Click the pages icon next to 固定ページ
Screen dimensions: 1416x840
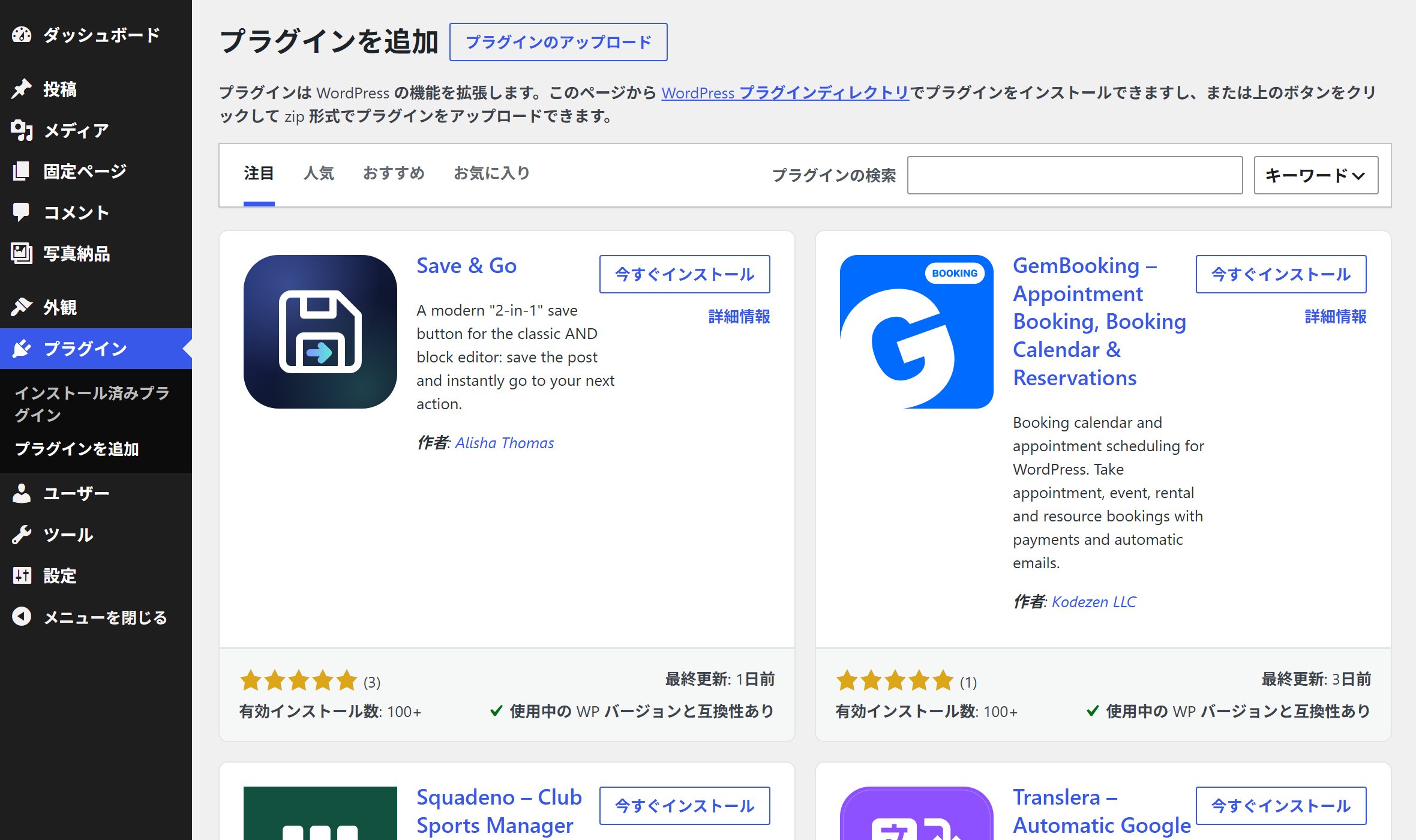coord(22,171)
